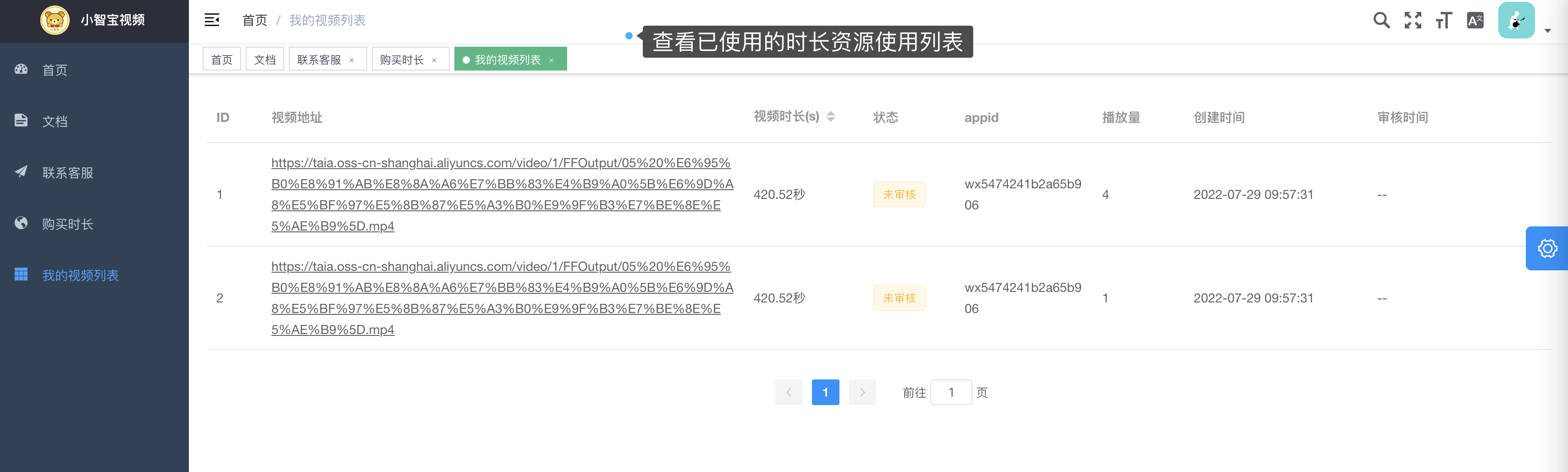This screenshot has width=1568, height=472.
Task: Collapse the sidebar with the hamburger icon
Action: [x=212, y=20]
